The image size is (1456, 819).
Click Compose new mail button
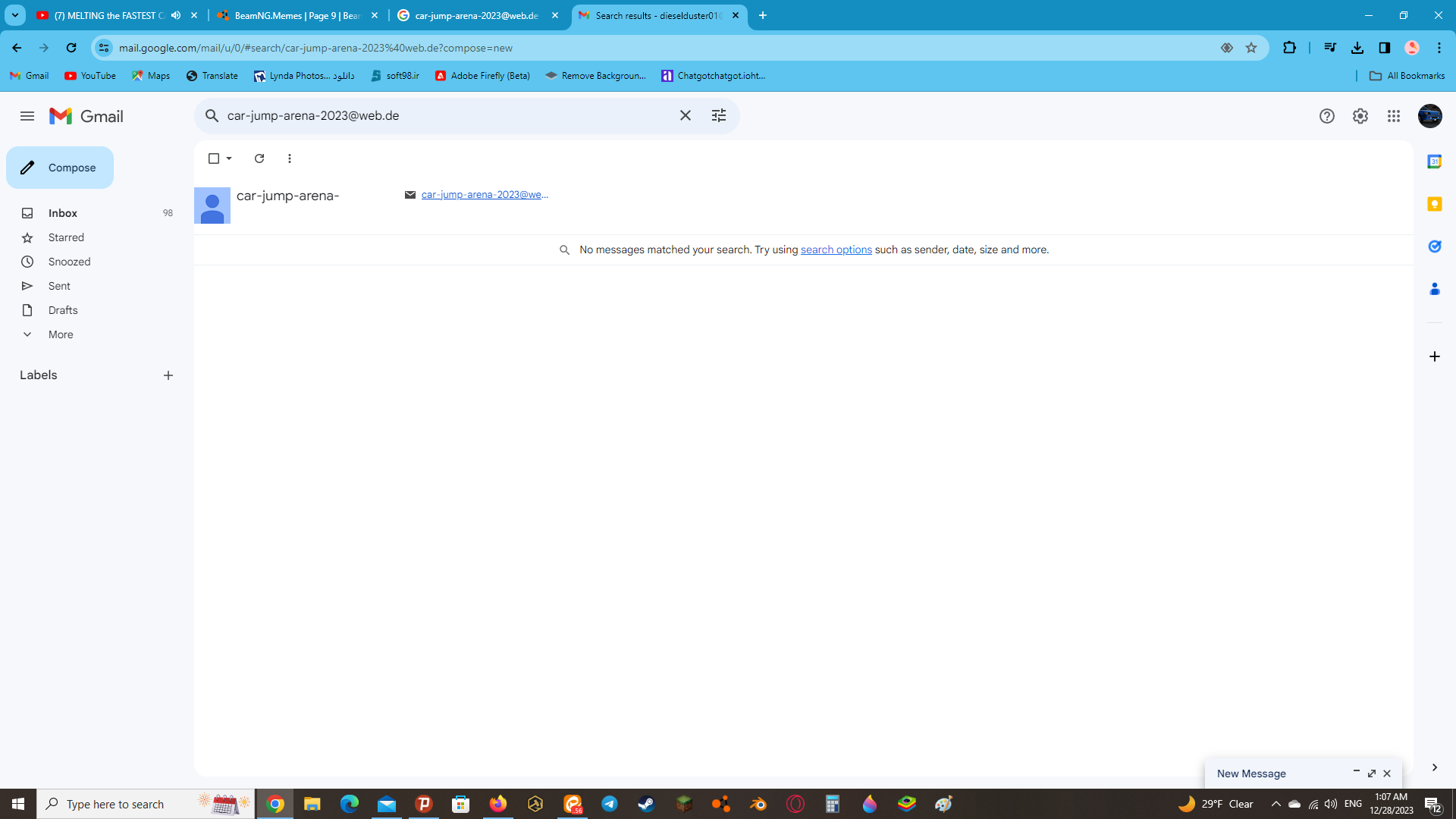coord(60,168)
